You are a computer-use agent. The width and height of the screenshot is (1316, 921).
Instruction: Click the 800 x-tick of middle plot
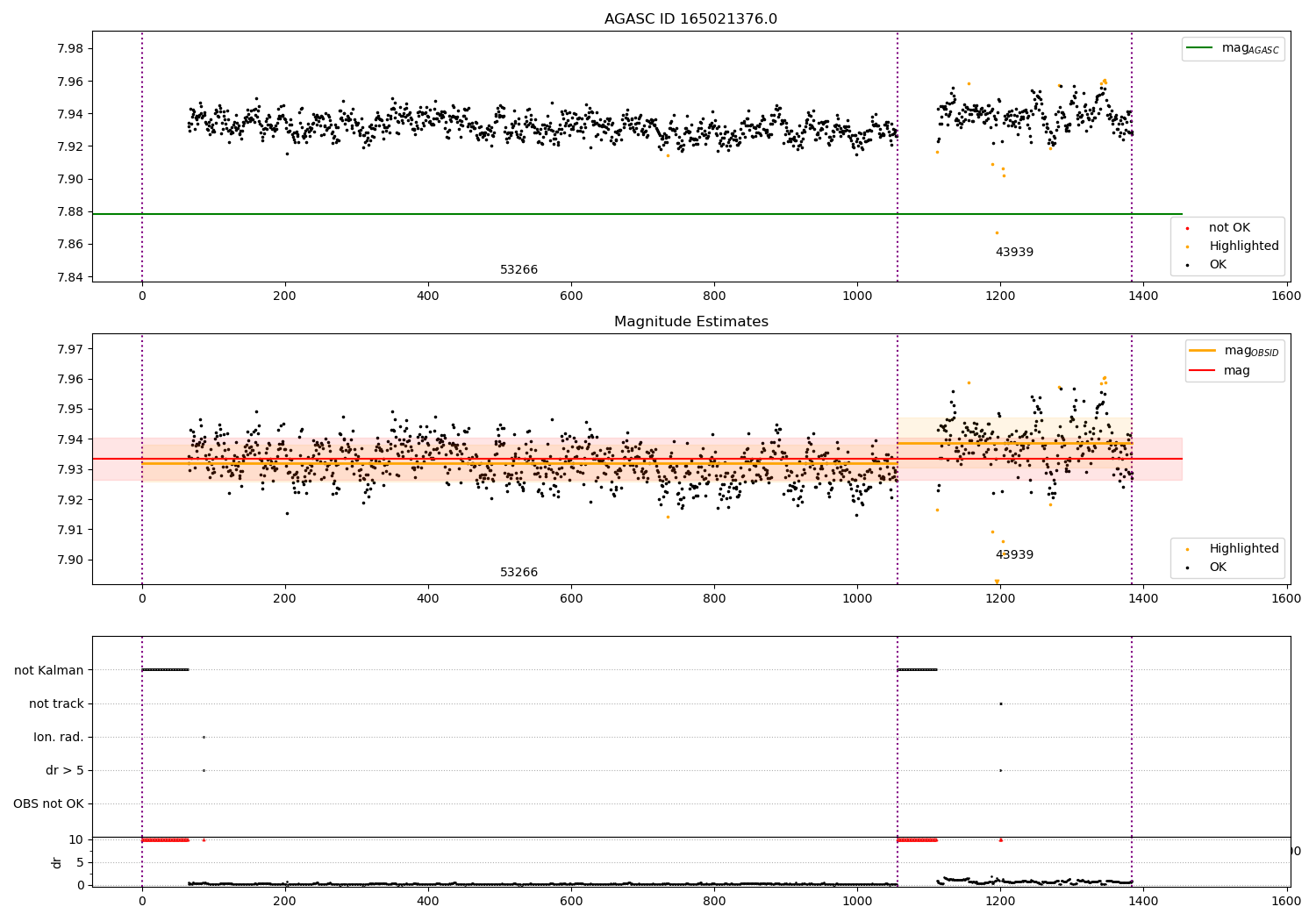[x=714, y=599]
